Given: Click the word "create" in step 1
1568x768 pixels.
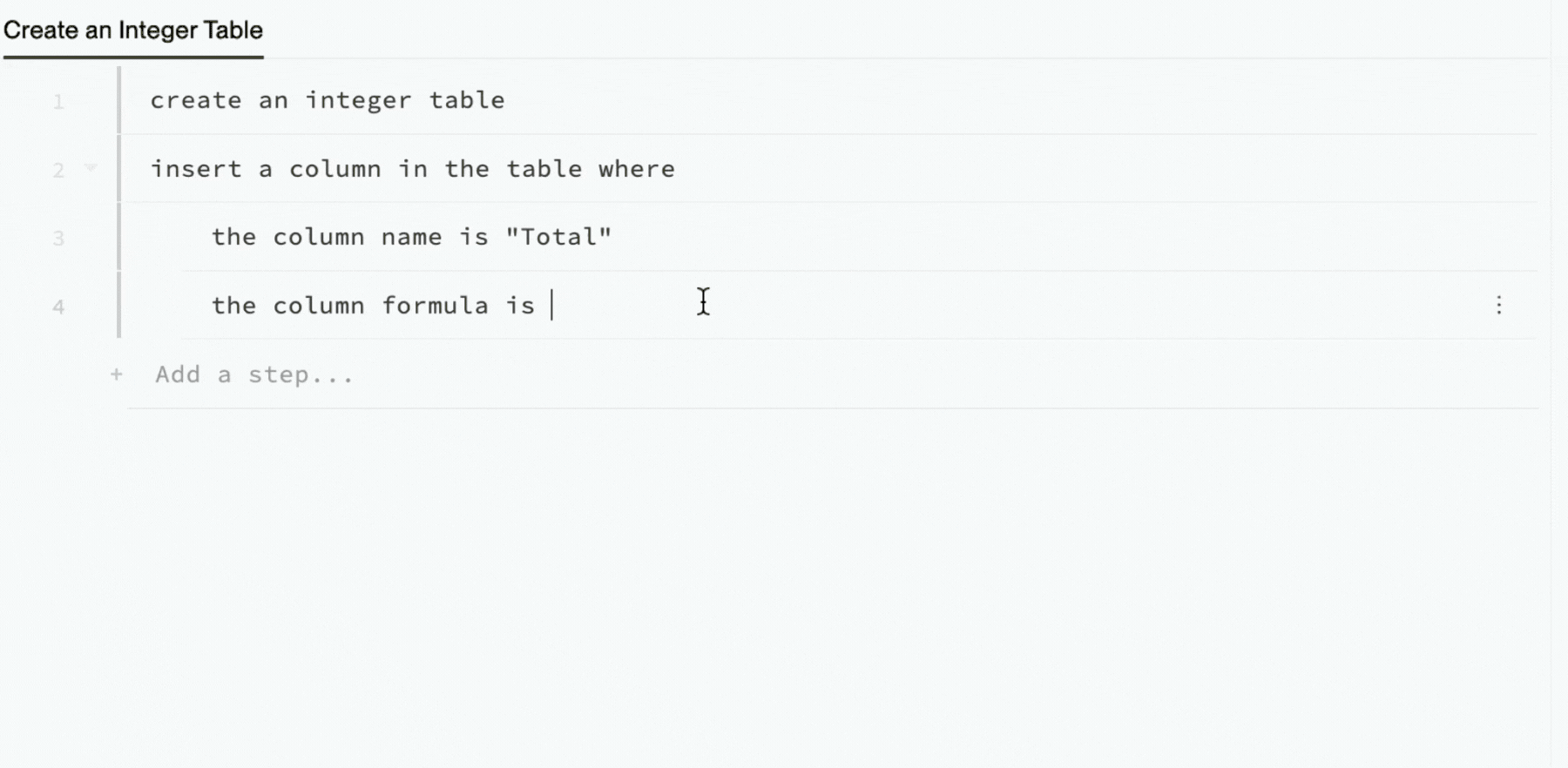Looking at the screenshot, I should 196,100.
